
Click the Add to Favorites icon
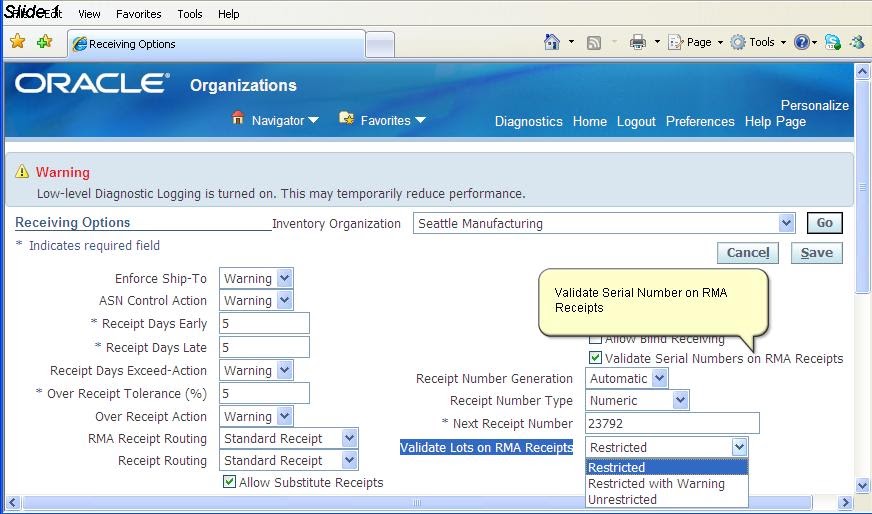(44, 42)
